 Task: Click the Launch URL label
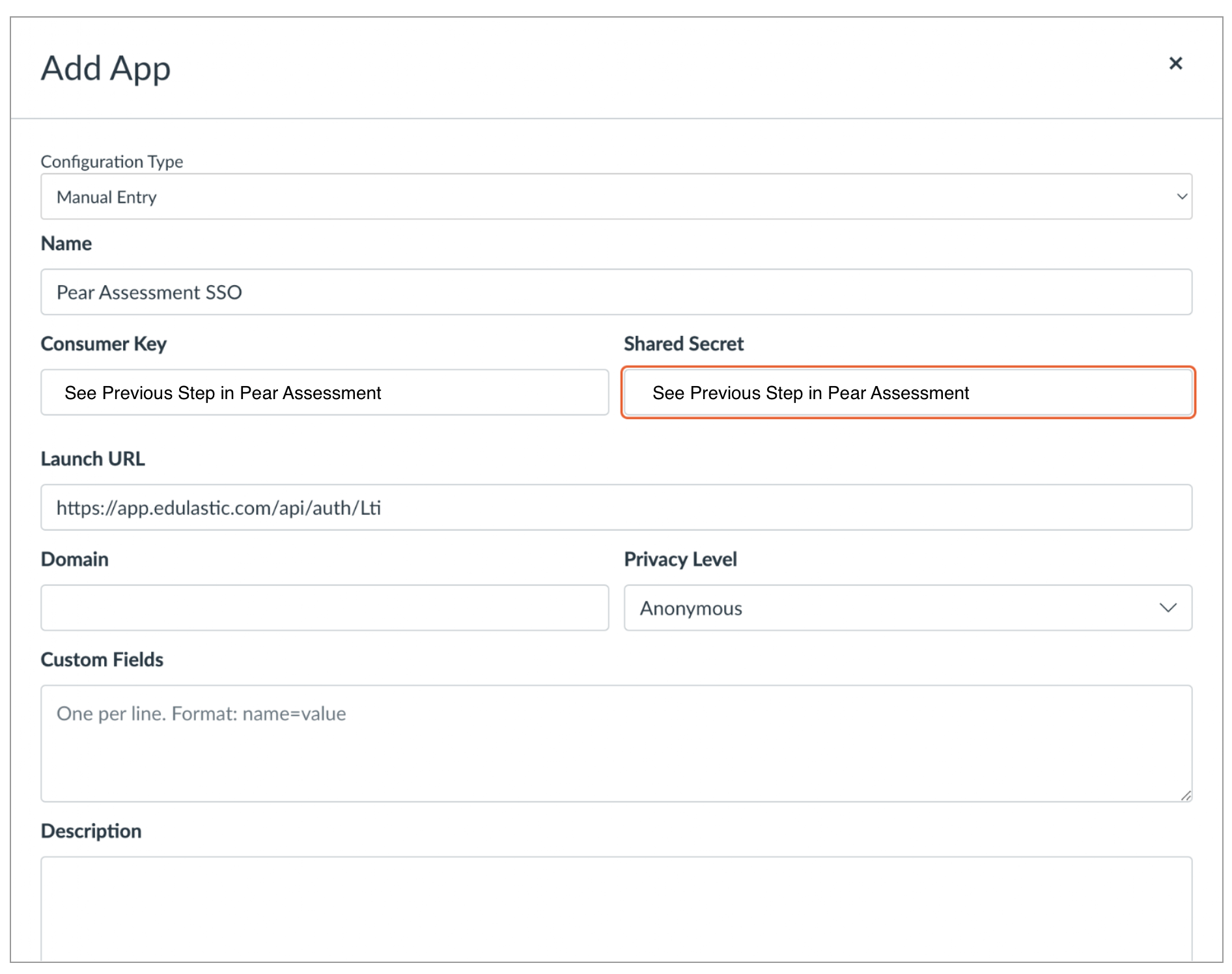pos(92,459)
